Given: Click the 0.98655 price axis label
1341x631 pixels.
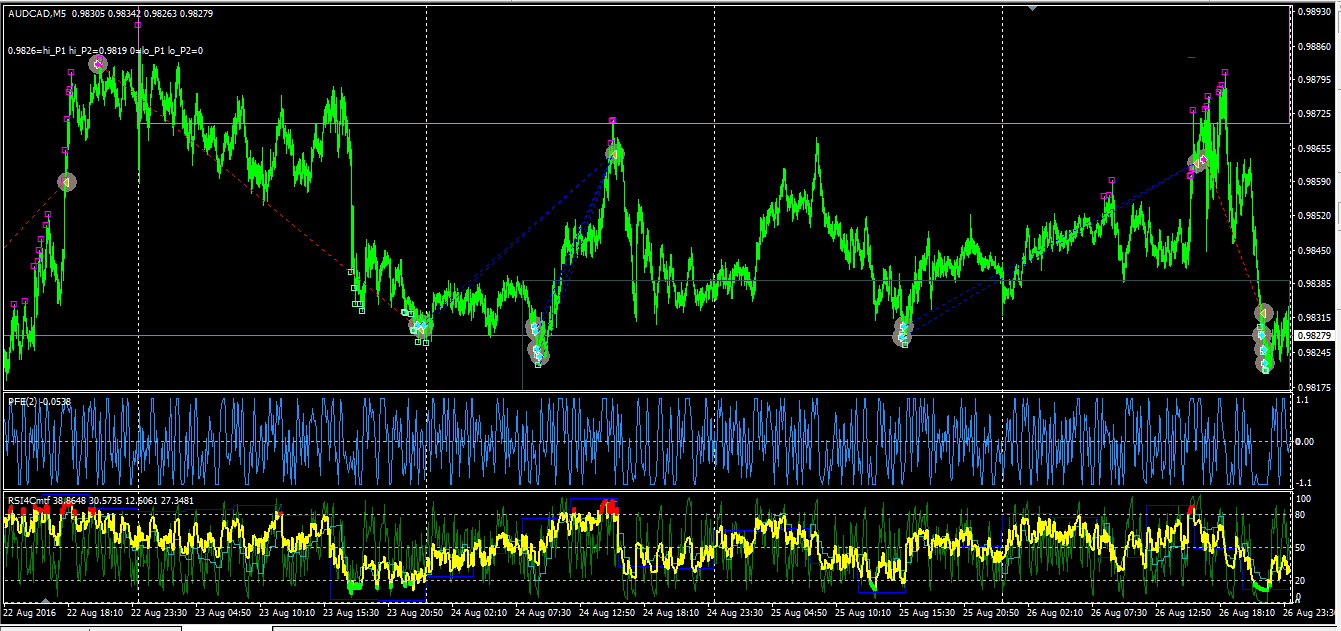Looking at the screenshot, I should point(1313,148).
